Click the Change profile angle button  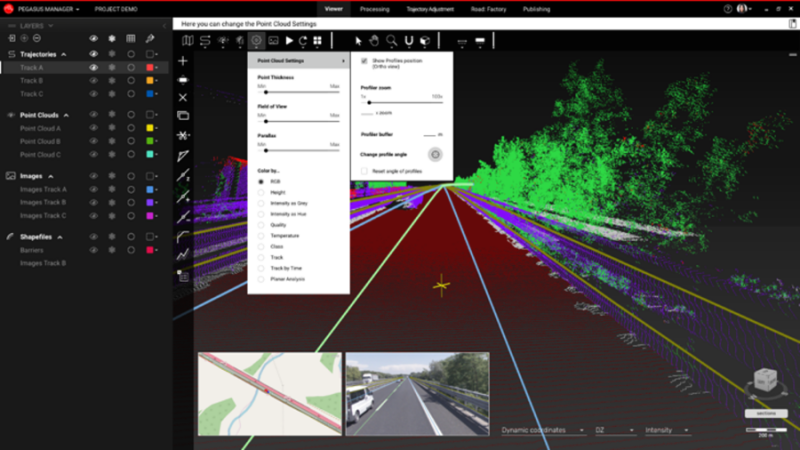pyautogui.click(x=435, y=154)
